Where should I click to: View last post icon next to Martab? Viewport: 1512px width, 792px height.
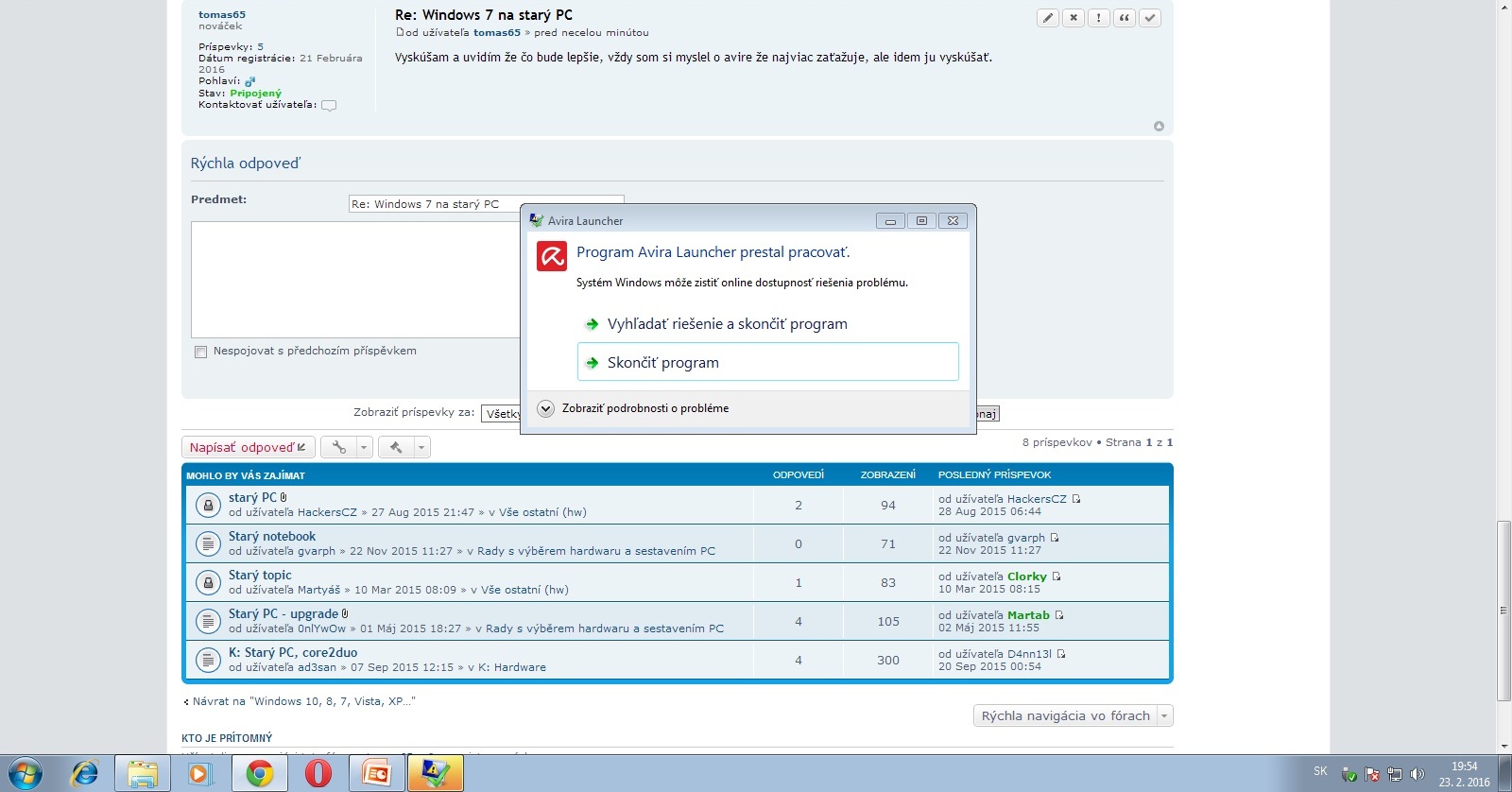tap(1059, 615)
